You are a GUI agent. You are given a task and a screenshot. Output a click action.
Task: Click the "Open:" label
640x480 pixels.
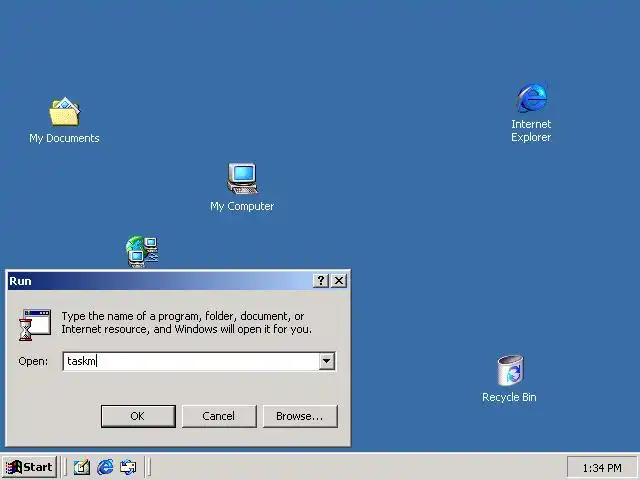click(x=33, y=361)
